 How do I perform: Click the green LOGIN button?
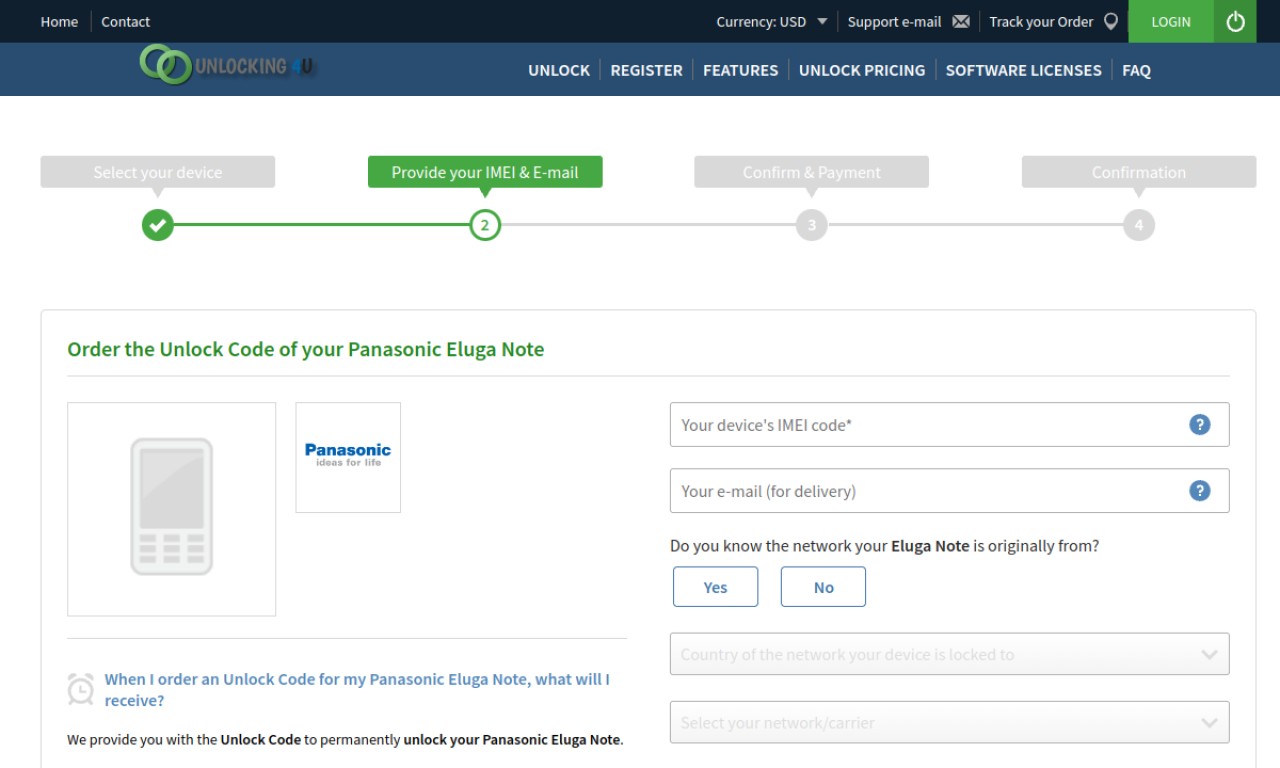(x=1171, y=21)
